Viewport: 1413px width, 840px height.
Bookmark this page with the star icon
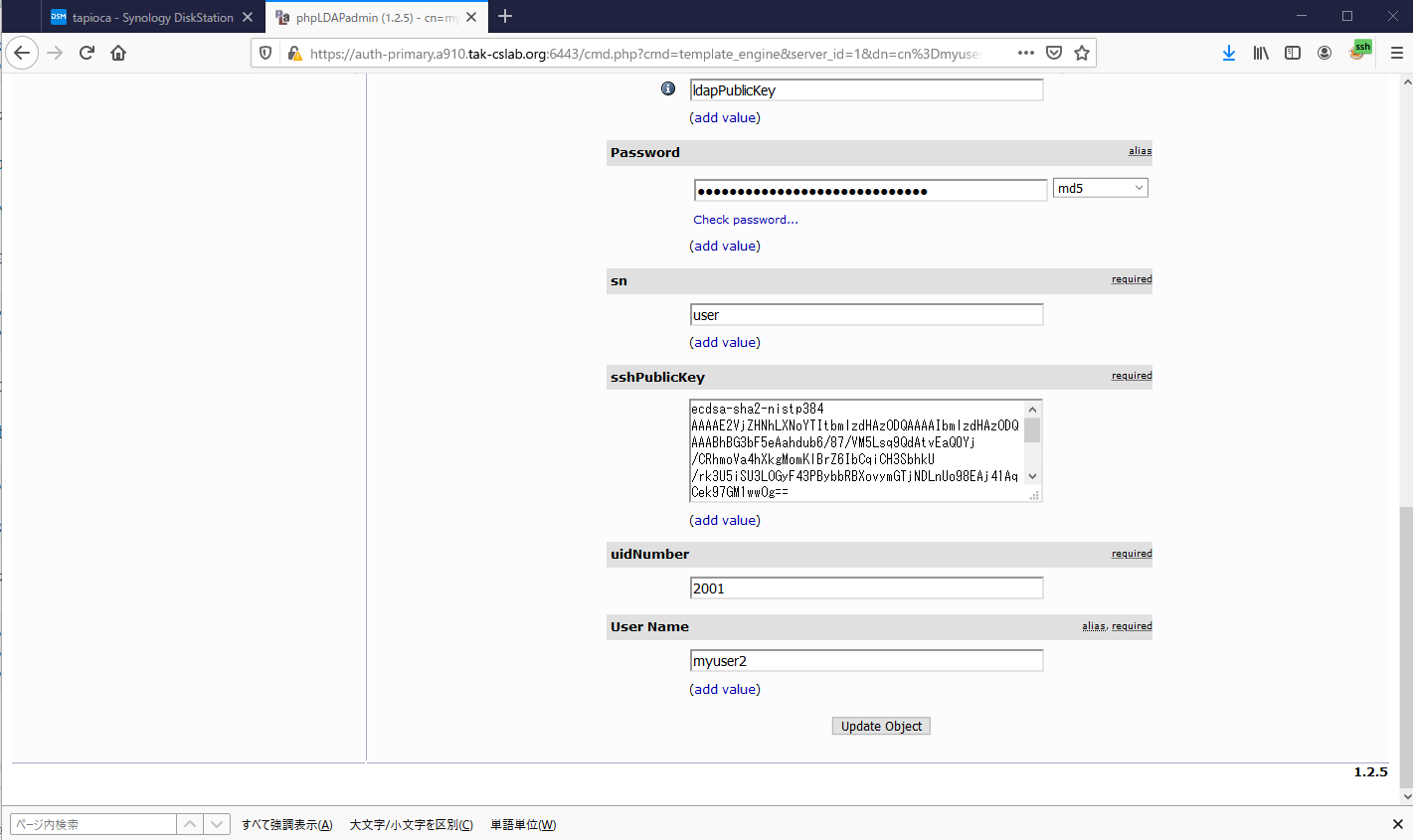[1082, 53]
